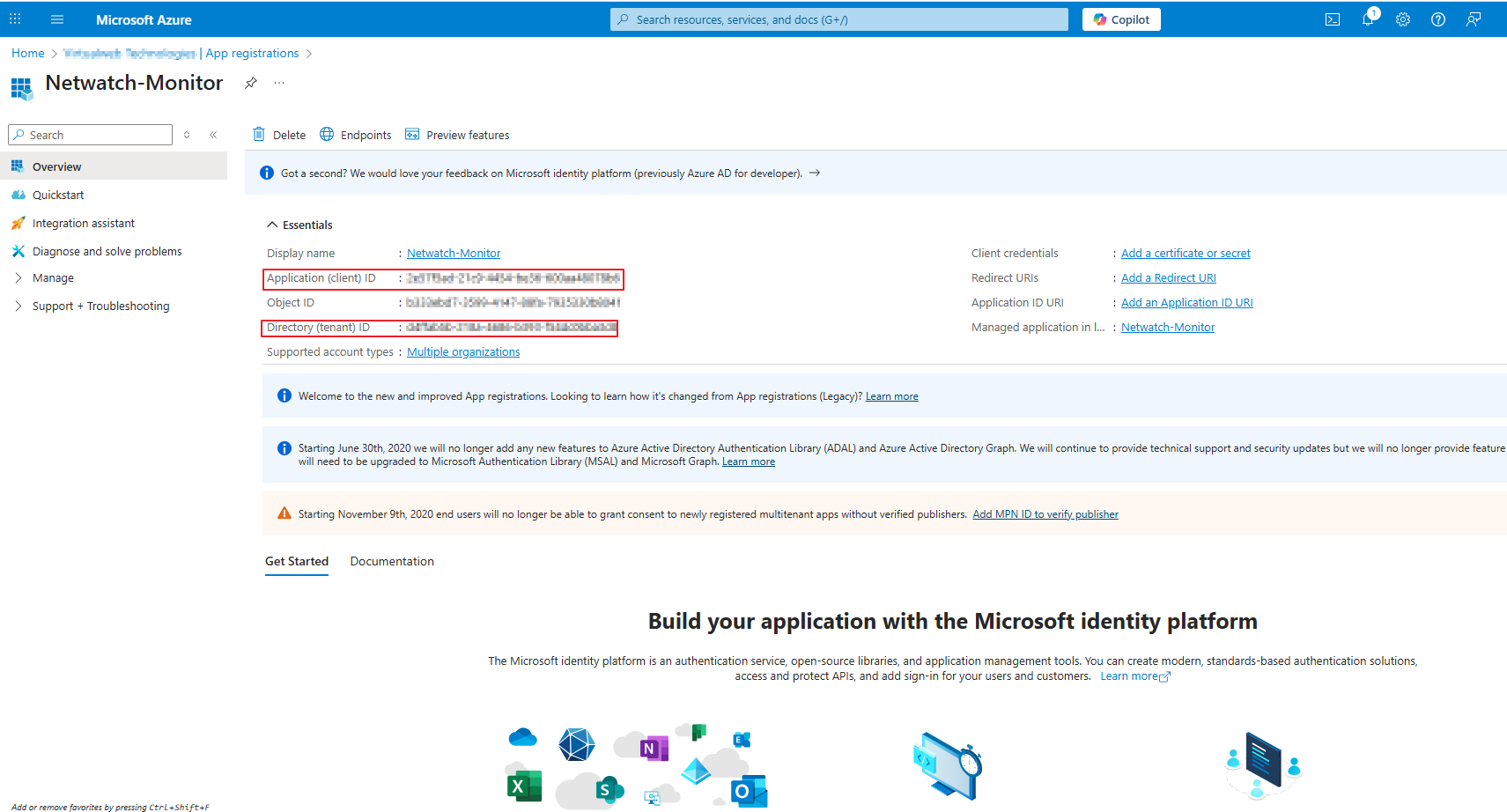Select Overview in the sidebar

pyautogui.click(x=114, y=166)
